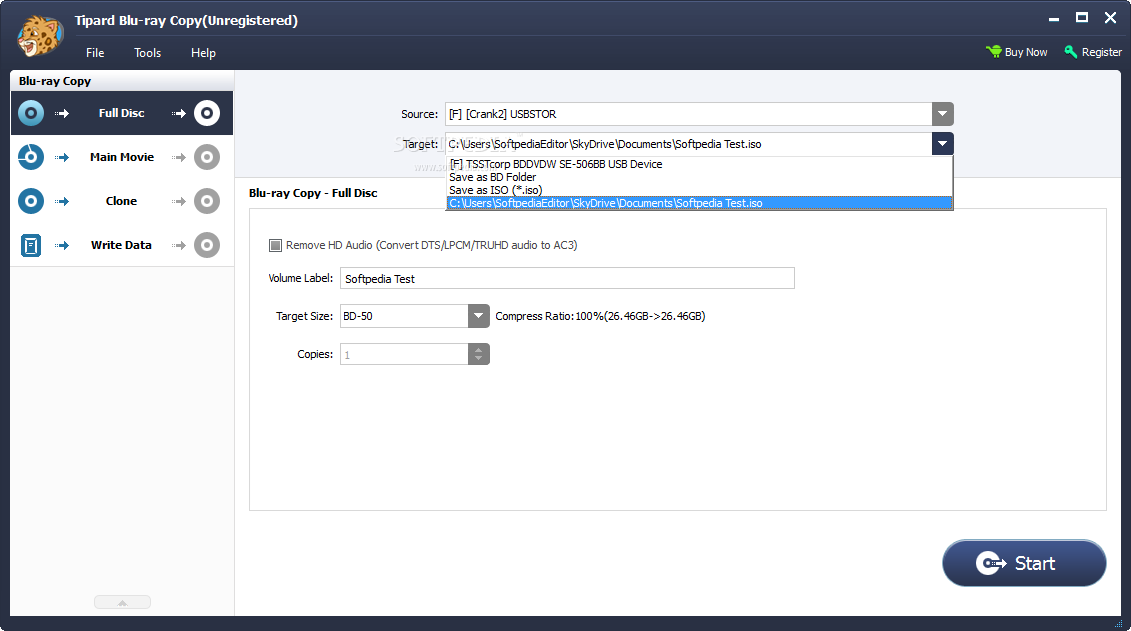Open the Target Size BD-50 dropdown
1131x631 pixels.
(479, 316)
